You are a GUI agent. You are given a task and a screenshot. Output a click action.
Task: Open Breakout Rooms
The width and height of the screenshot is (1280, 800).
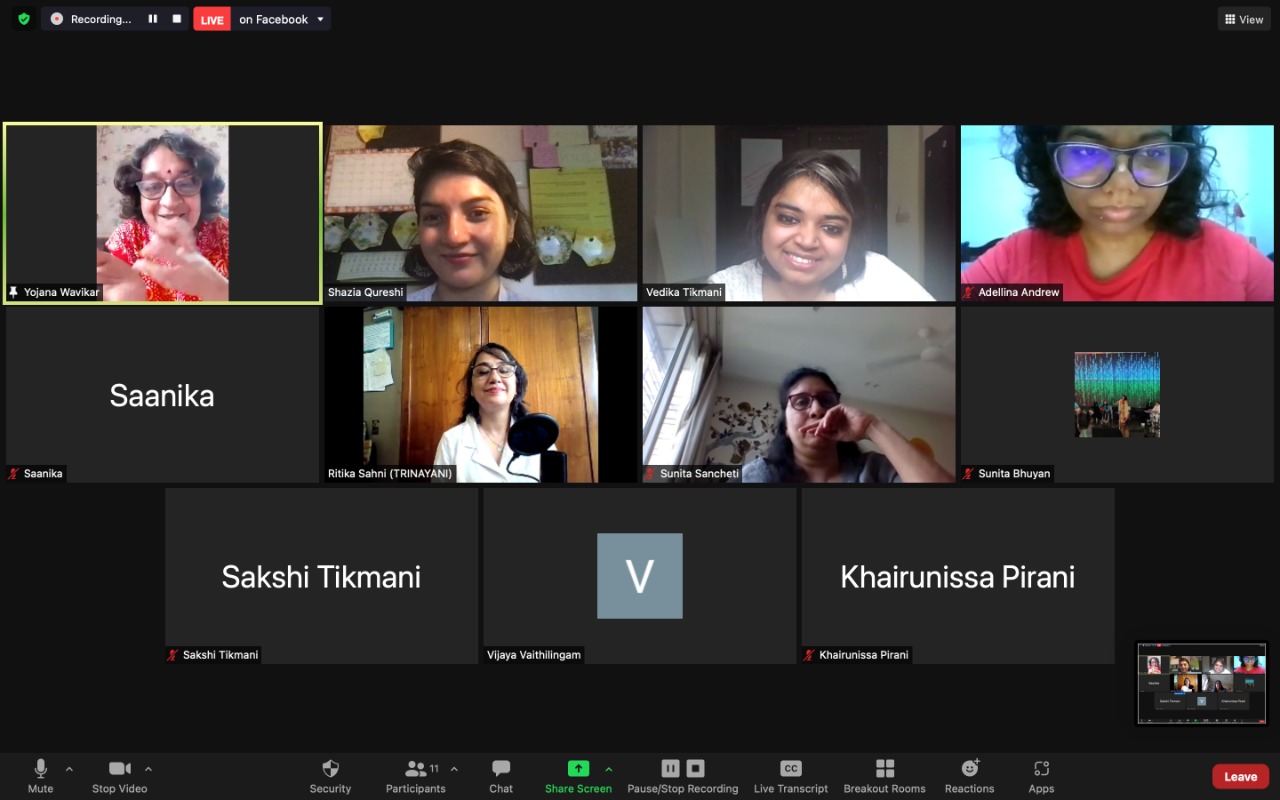884,776
